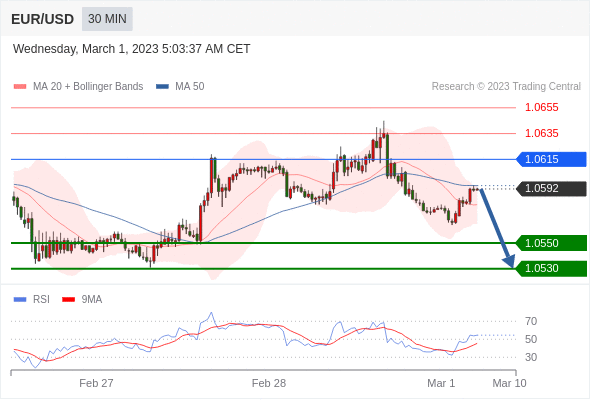Click the 1.0635 resistance label
Viewport: 590px width, 400px height.
pyautogui.click(x=541, y=133)
